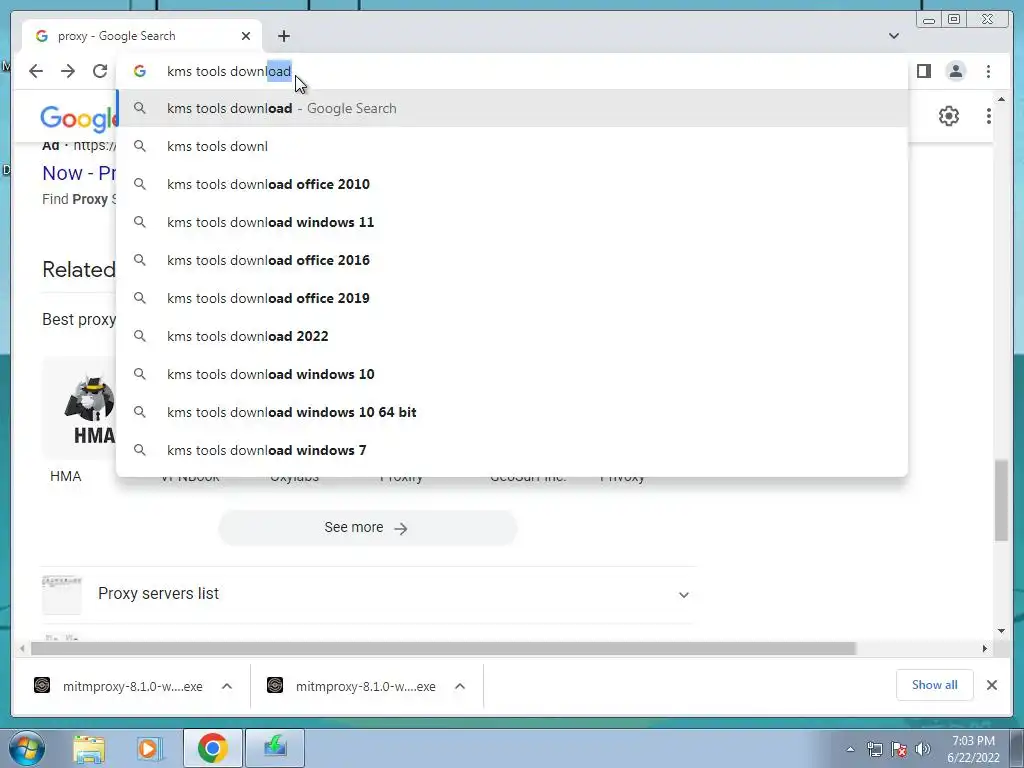Select suggestion 'kms tools download windows 11'
The width and height of the screenshot is (1024, 768).
click(x=511, y=222)
